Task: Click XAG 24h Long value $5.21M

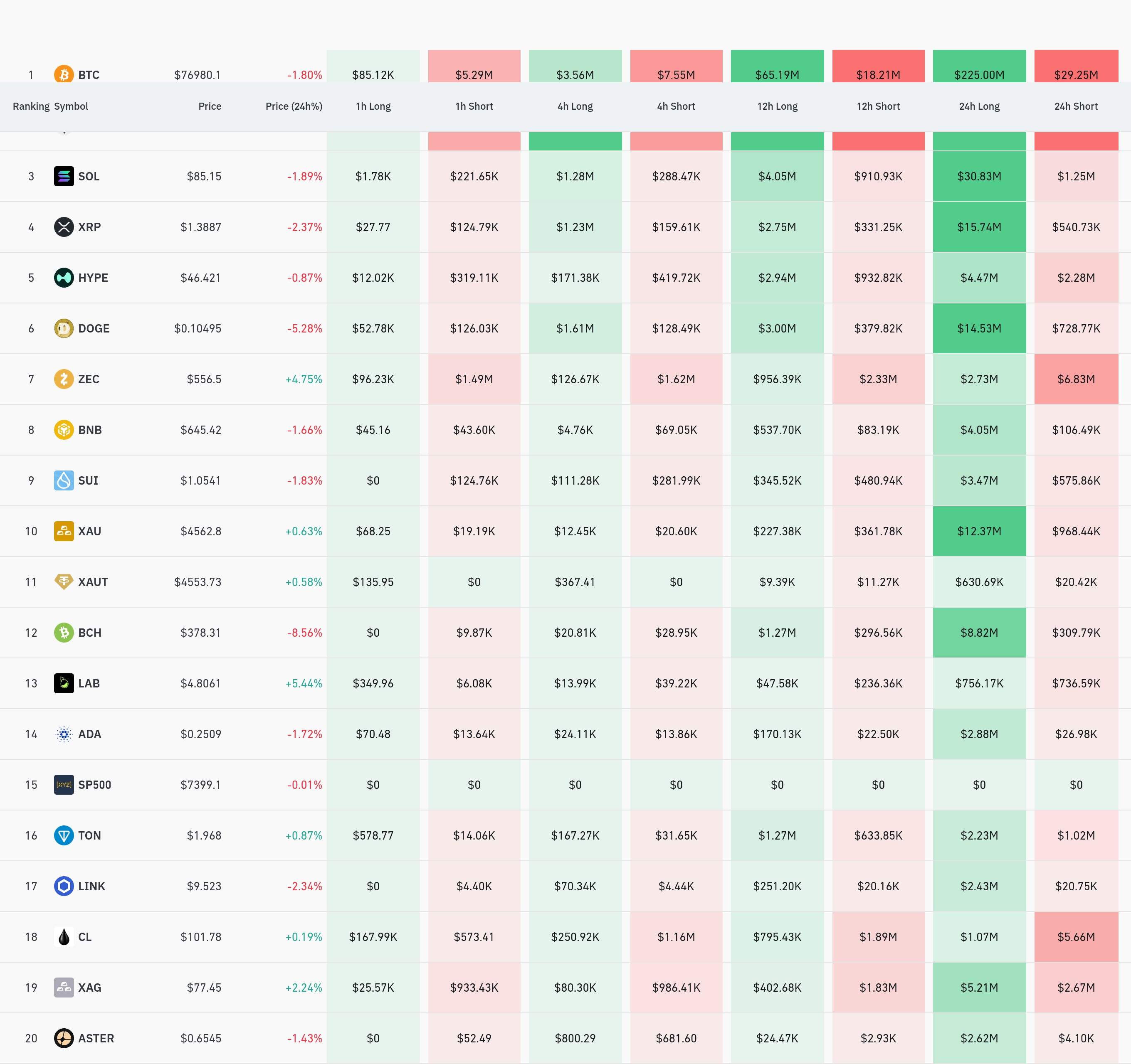Action: tap(980, 988)
